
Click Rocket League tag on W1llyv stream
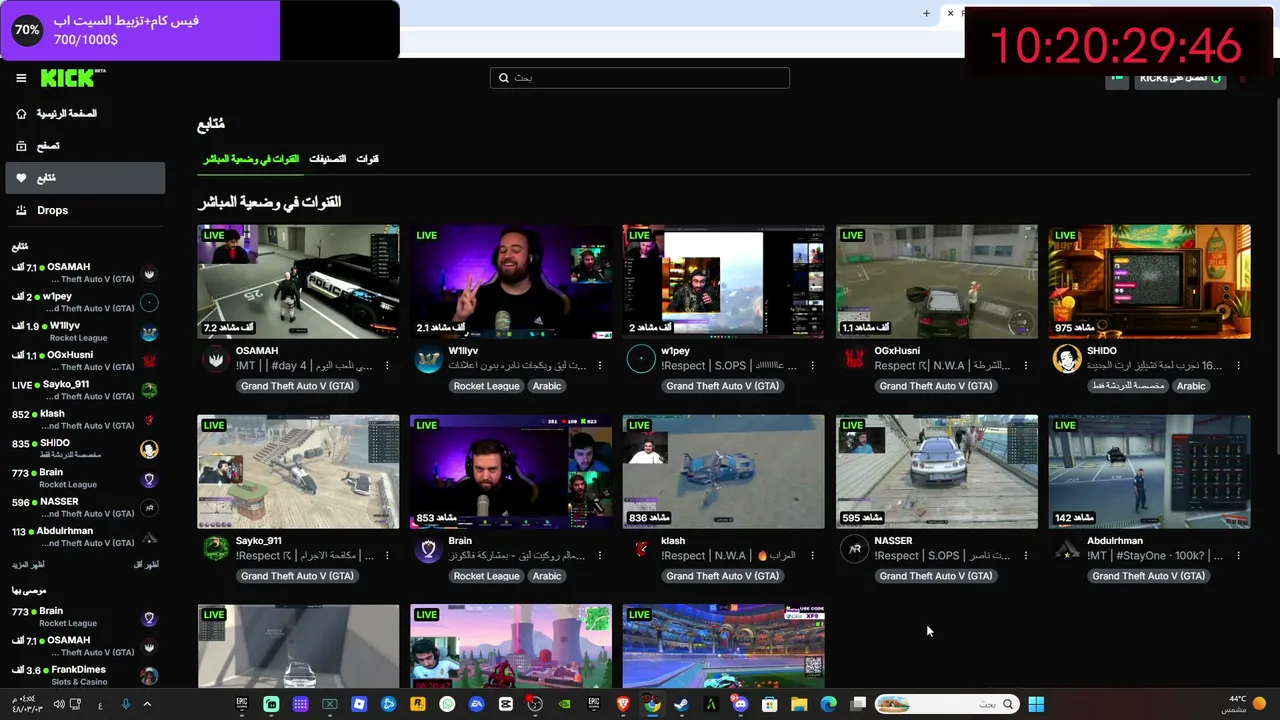[487, 386]
